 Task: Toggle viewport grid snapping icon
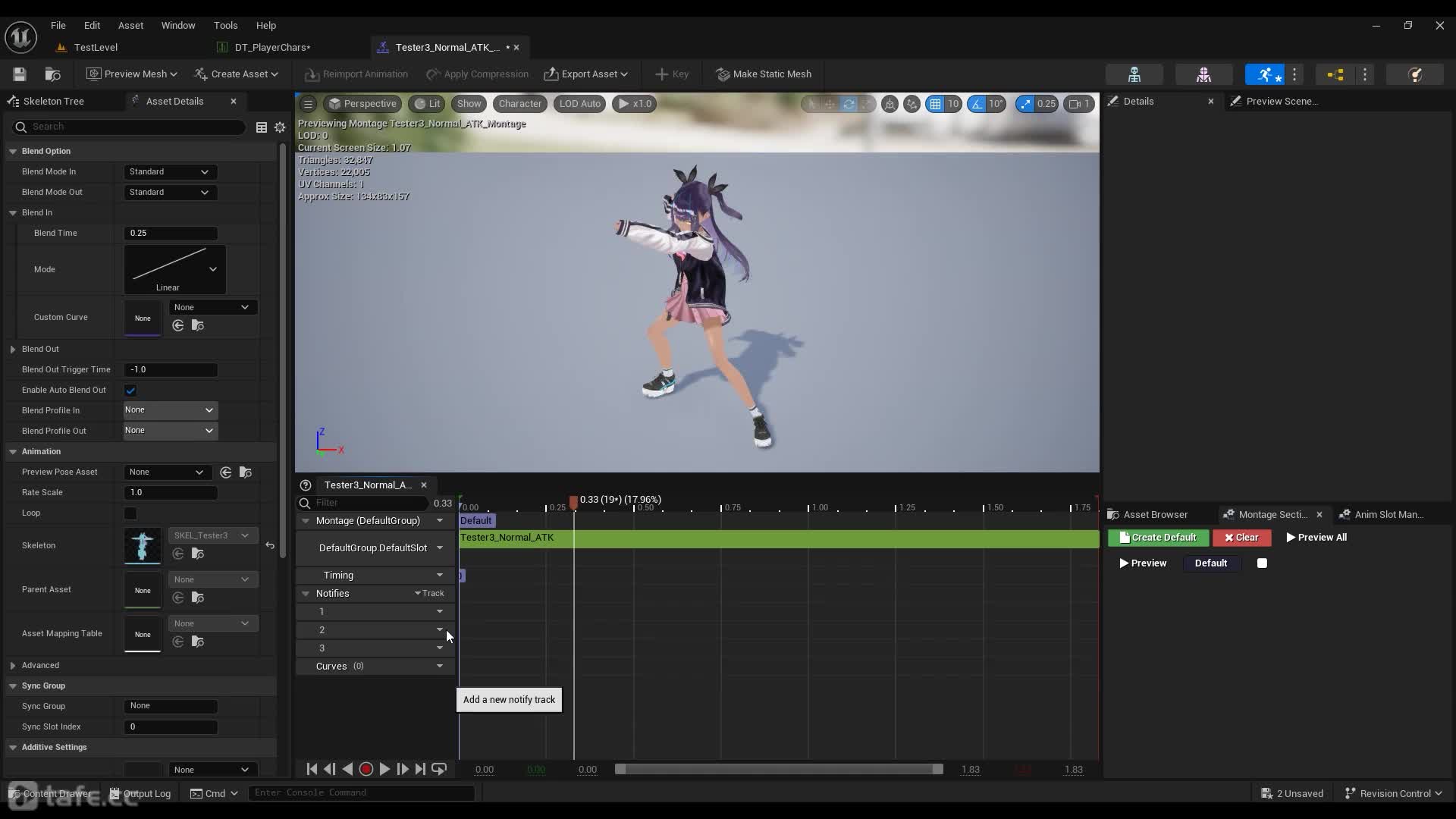click(935, 104)
